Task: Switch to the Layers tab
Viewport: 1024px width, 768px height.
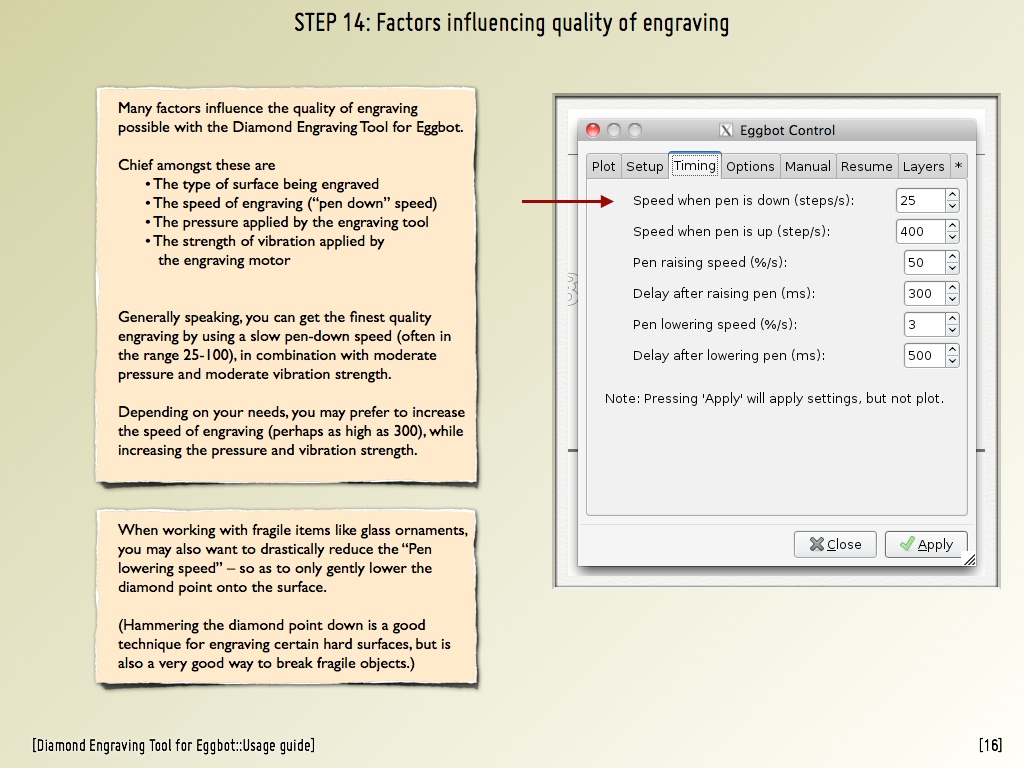Action: [923, 166]
